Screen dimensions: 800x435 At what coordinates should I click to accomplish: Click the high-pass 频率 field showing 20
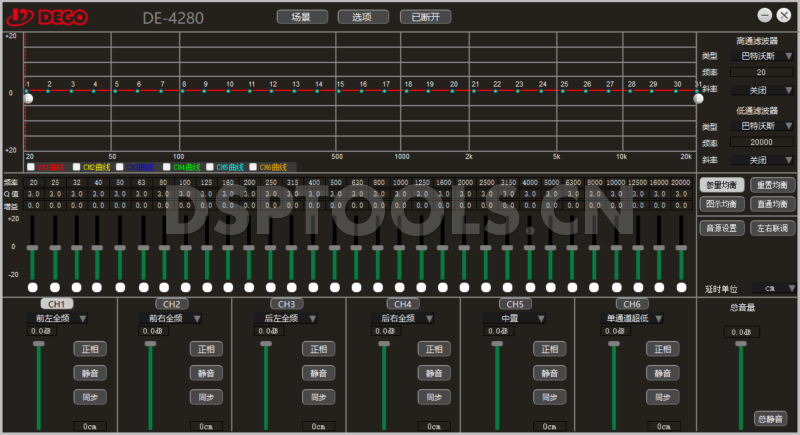click(762, 73)
